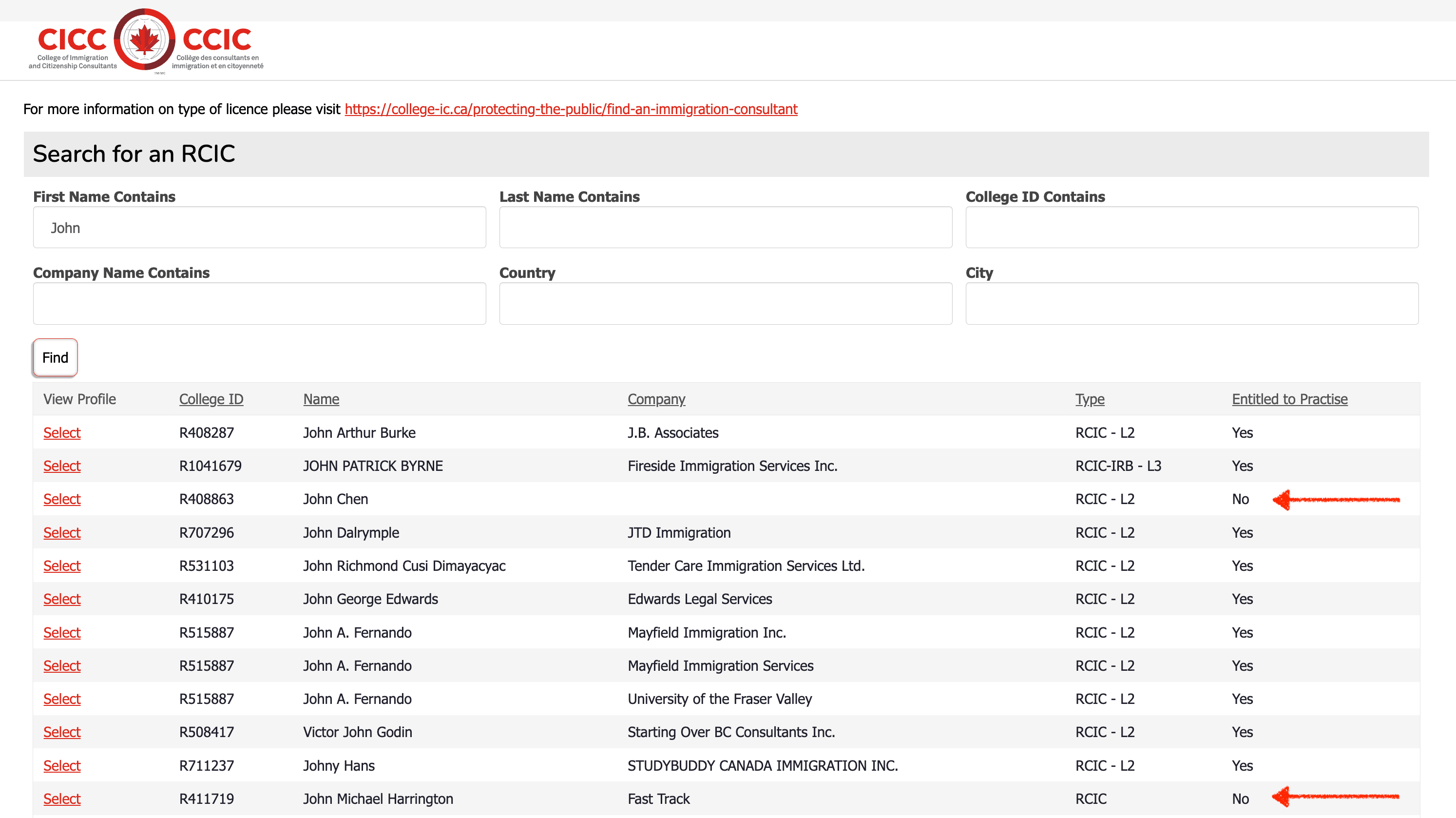Sort by Entitled to Practise column
Screen dimensions: 1456x818
point(1289,399)
